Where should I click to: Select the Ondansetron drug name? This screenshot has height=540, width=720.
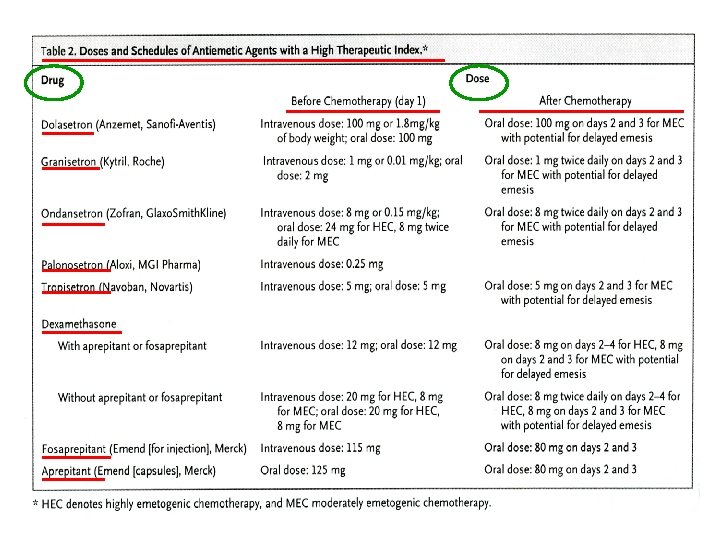pos(72,214)
